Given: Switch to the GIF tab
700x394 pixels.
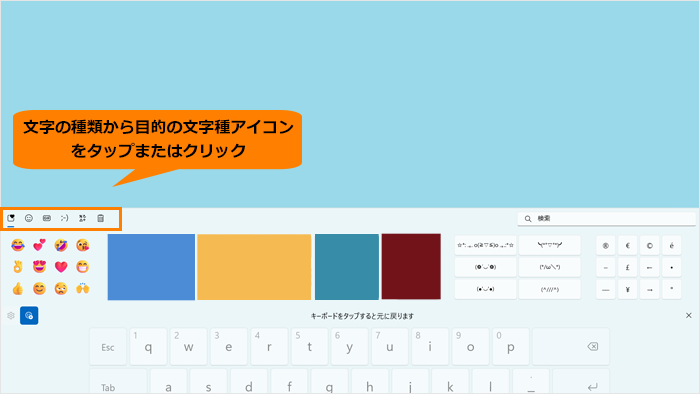Looking at the screenshot, I should (46, 218).
